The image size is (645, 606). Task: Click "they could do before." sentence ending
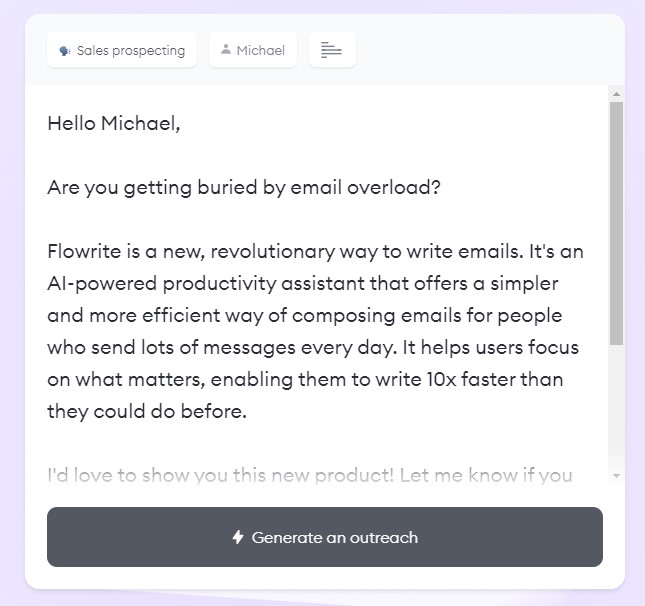(146, 411)
